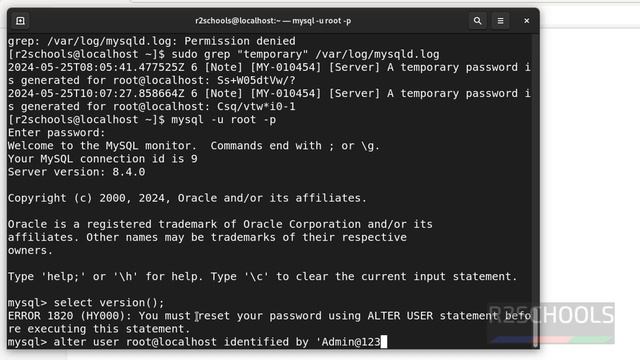The image size is (640, 360).
Task: Click the r2schools@localhost window title
Action: 273,21
